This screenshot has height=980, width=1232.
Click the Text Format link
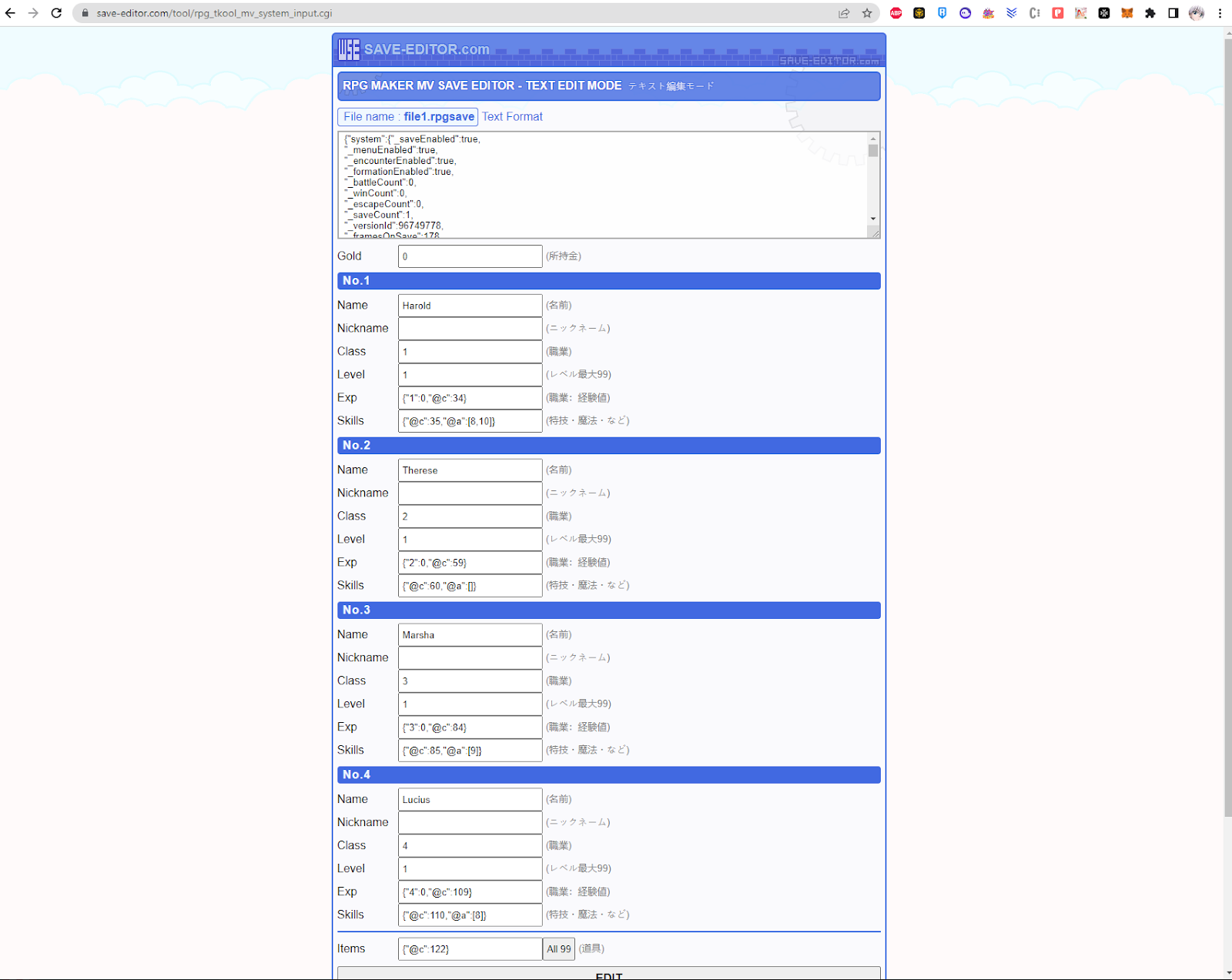(x=512, y=117)
